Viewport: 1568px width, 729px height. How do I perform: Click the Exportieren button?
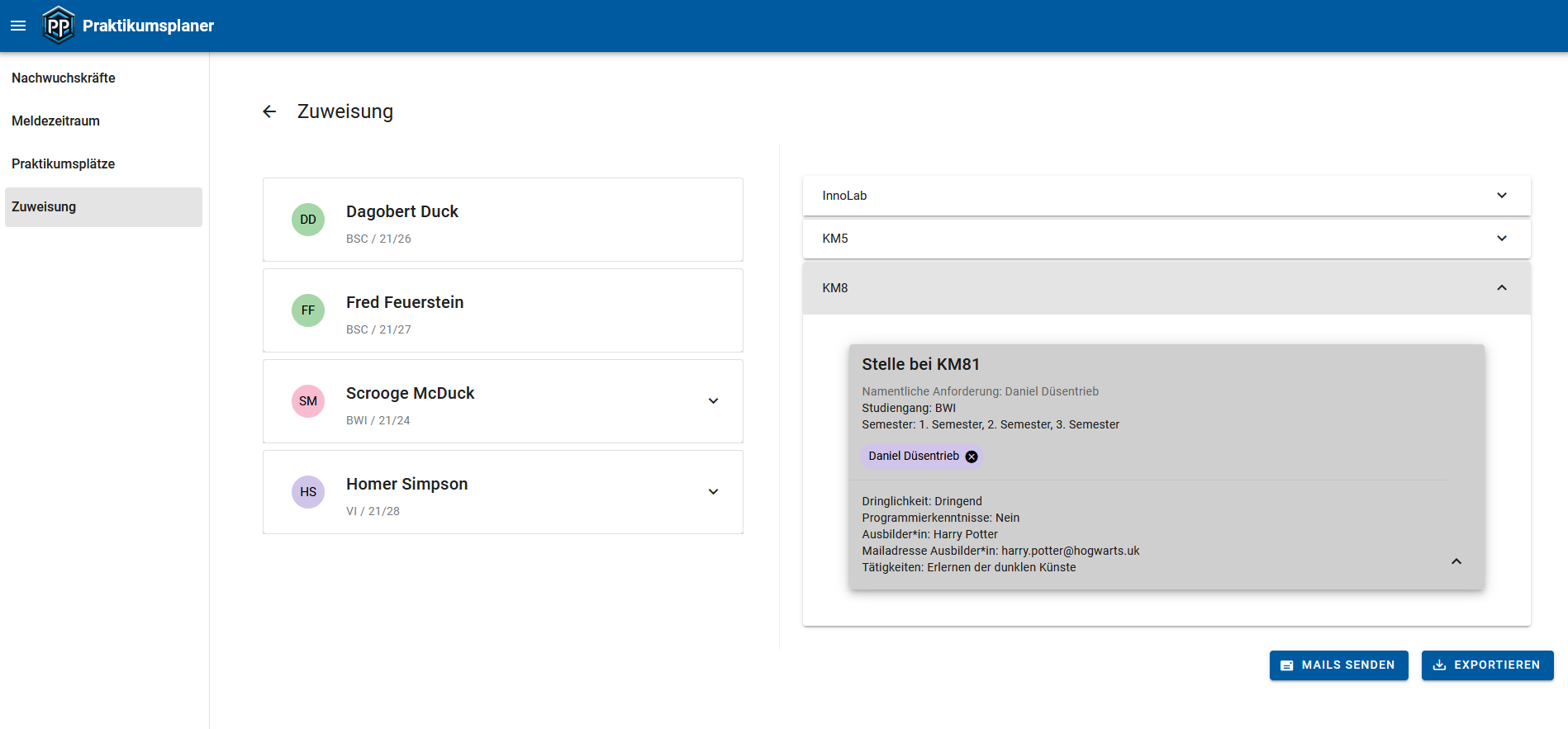1487,665
